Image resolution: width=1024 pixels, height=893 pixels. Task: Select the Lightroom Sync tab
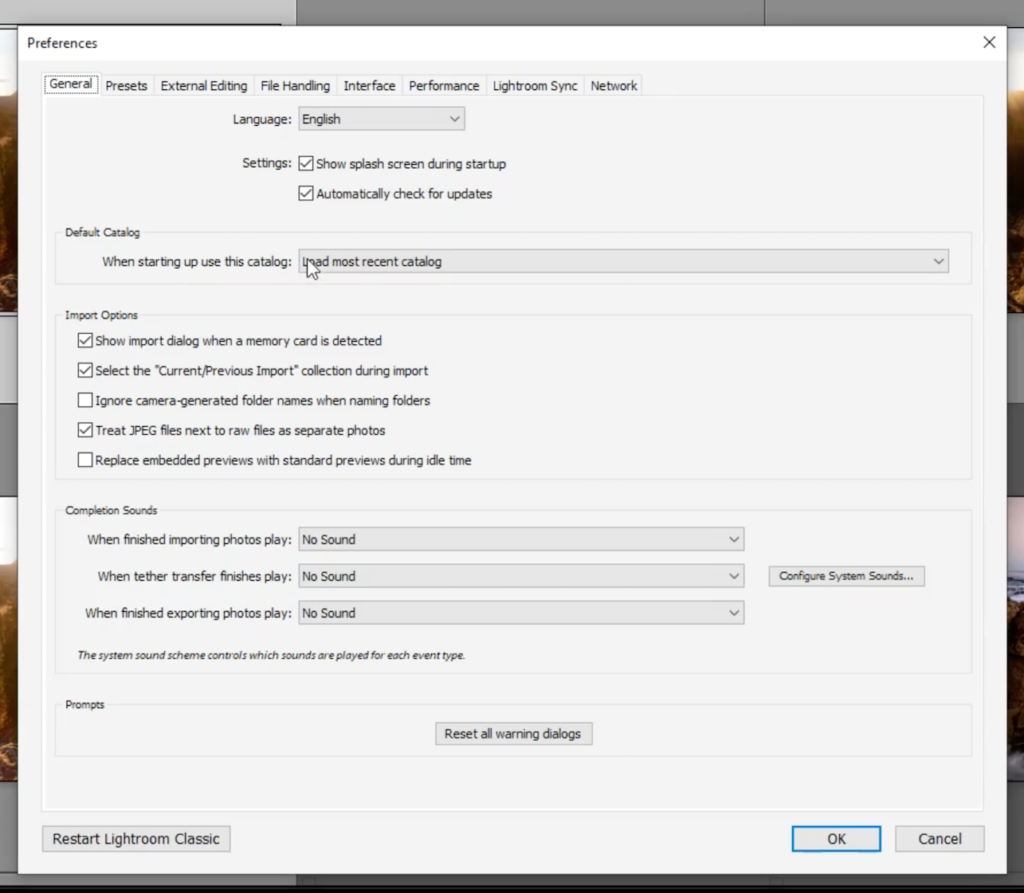click(x=535, y=85)
